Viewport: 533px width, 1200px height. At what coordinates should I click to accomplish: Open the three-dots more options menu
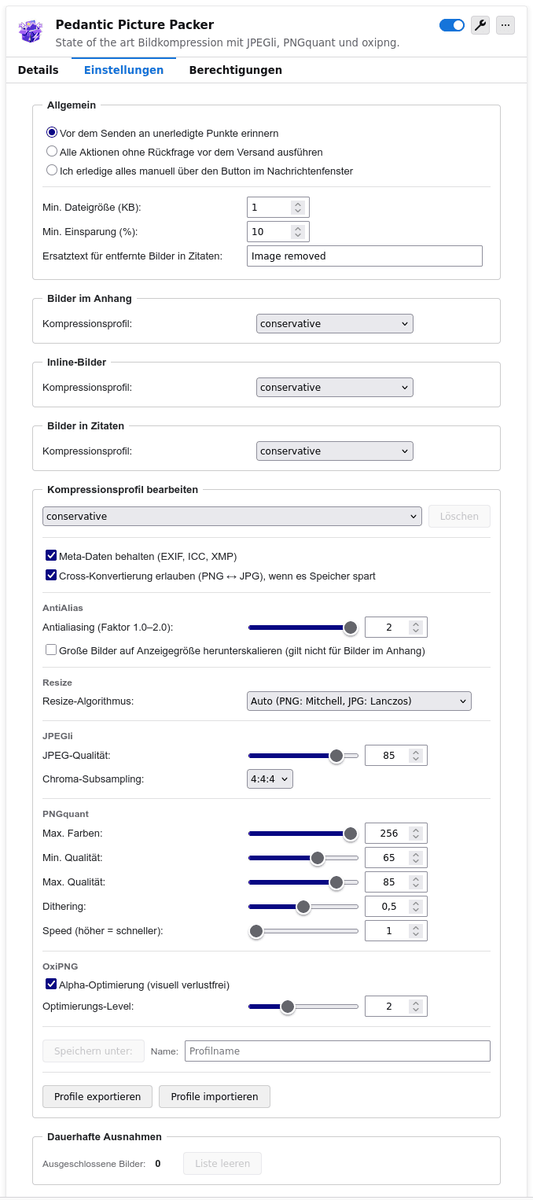click(x=506, y=25)
